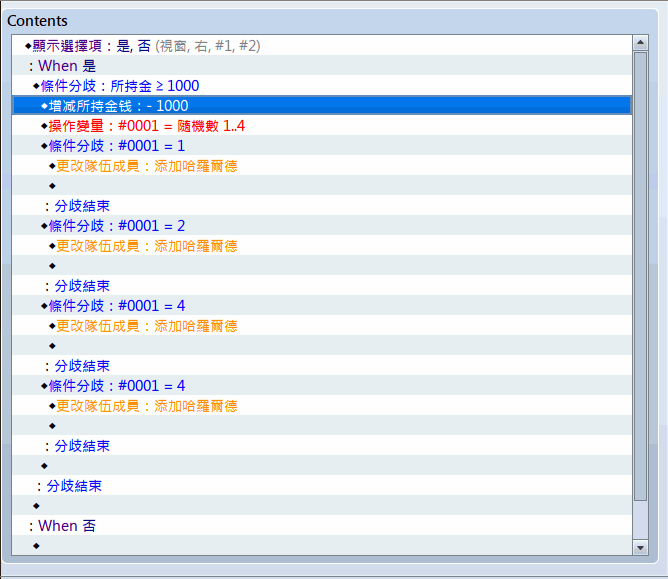
Task: Click the scrollbar down arrow
Action: [x=640, y=548]
